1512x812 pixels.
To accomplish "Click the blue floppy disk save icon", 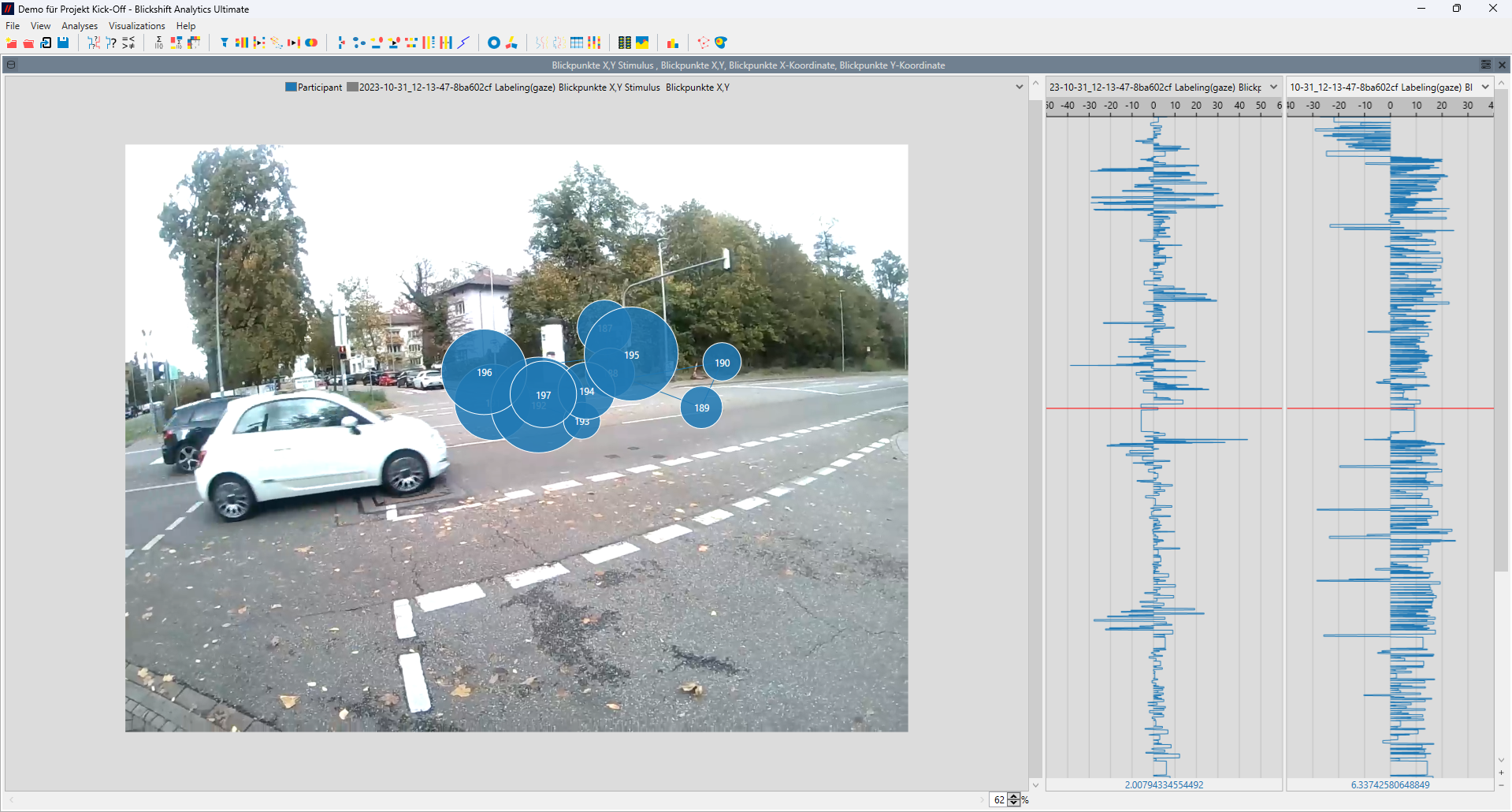I will coord(63,43).
